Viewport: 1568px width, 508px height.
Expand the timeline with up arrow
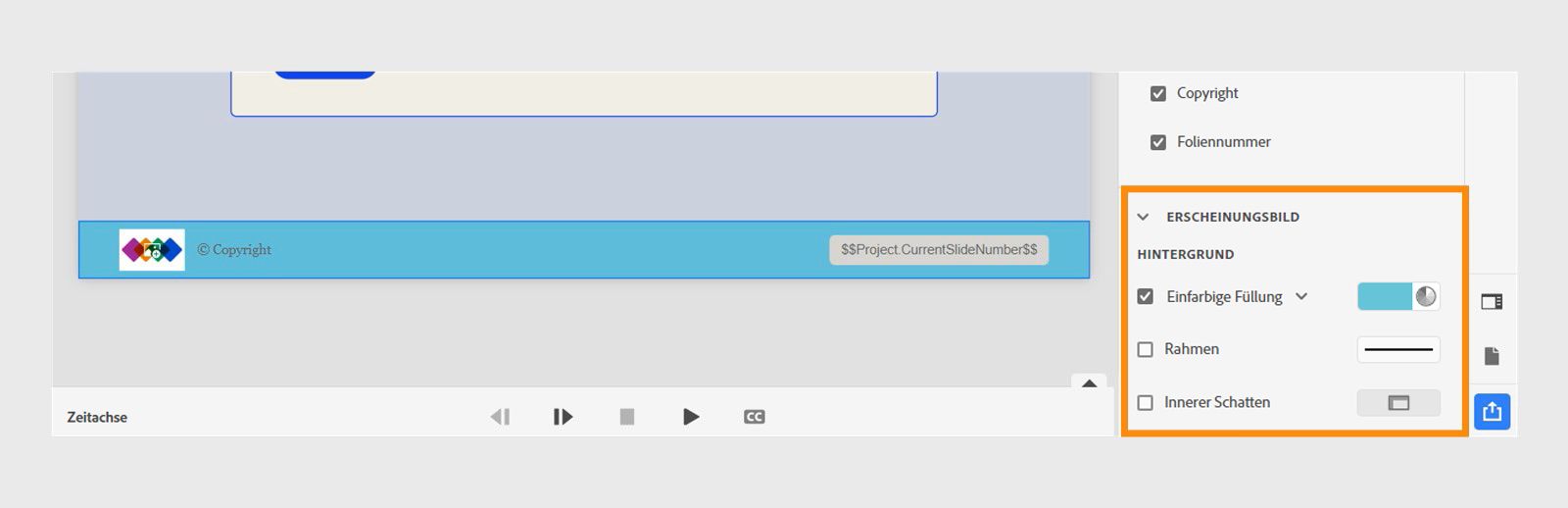pos(1089,383)
